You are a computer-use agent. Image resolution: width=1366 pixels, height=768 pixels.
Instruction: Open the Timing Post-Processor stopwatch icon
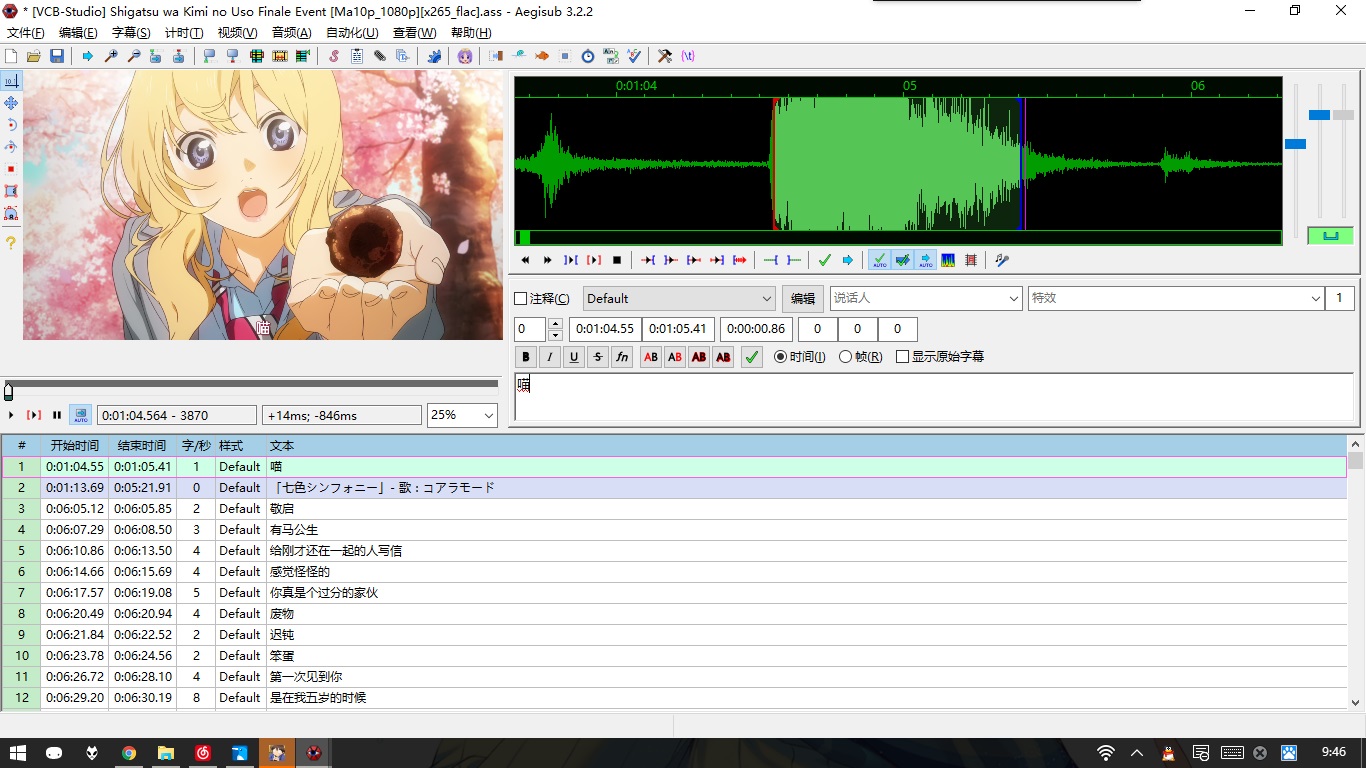588,56
